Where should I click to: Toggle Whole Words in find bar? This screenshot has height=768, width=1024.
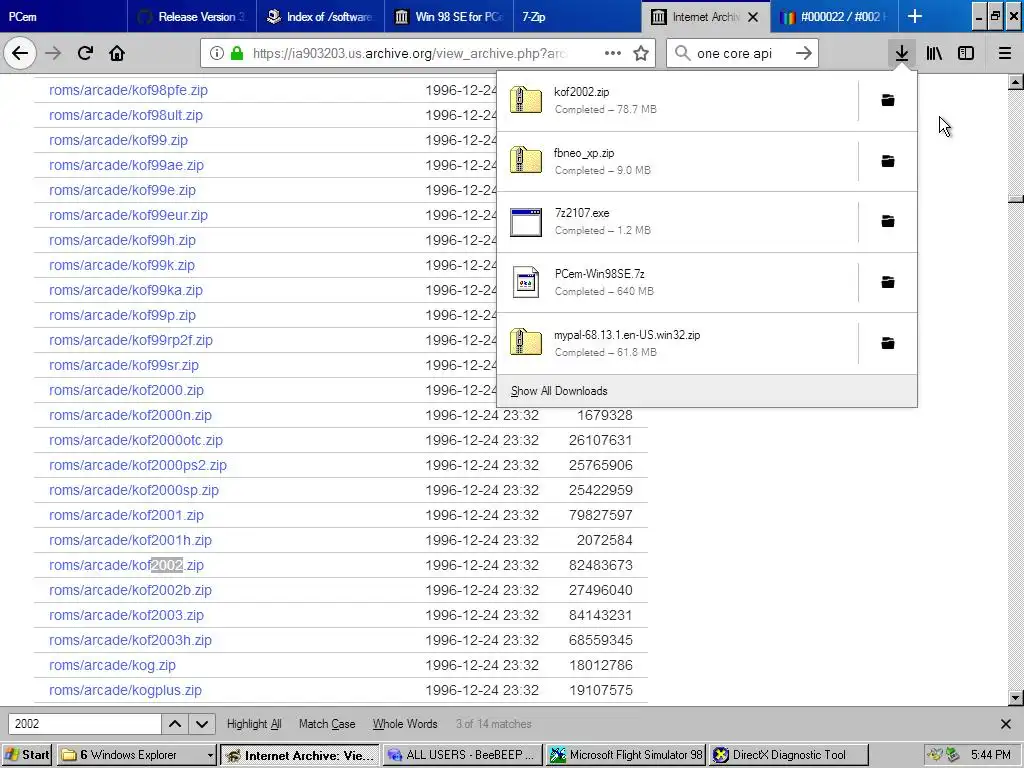point(405,724)
